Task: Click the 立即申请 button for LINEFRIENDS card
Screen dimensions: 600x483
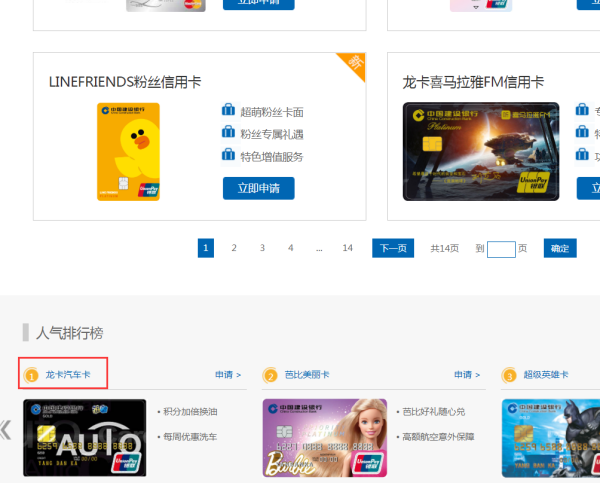Action: [x=259, y=188]
